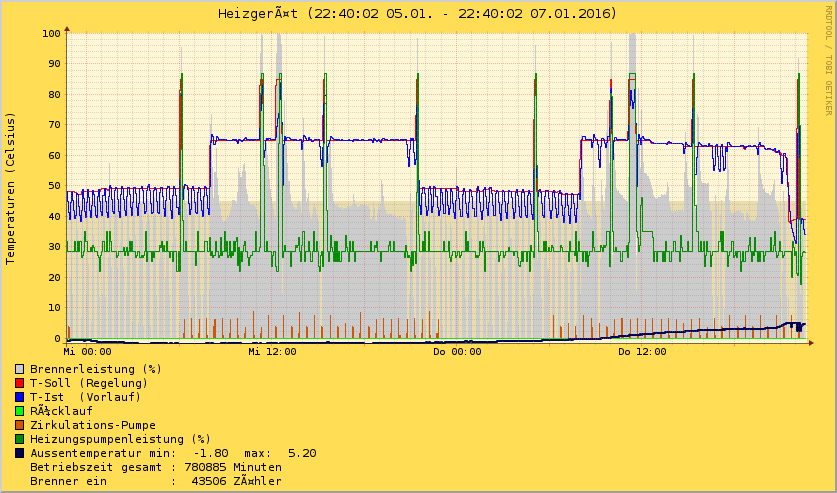Image resolution: width=837 pixels, height=493 pixels.
Task: Click the light green Rücklauf legend swatch
Action: 20,411
